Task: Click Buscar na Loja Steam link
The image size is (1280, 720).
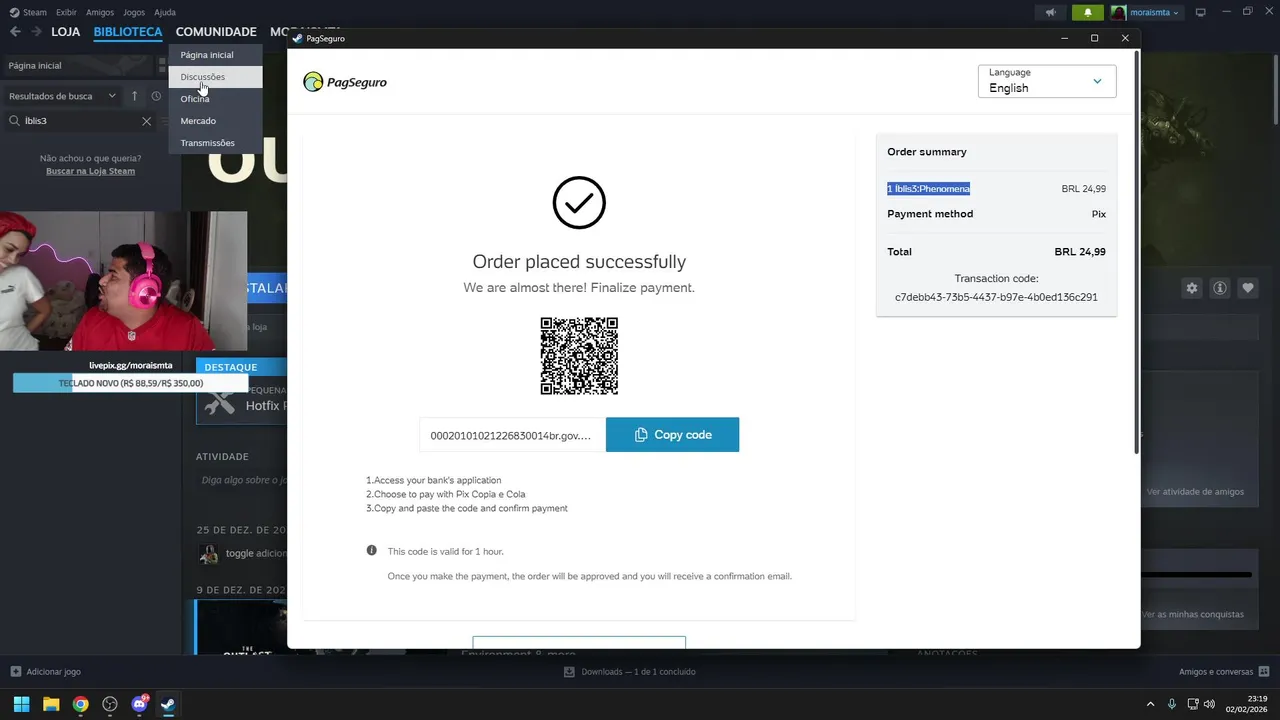Action: (x=90, y=171)
